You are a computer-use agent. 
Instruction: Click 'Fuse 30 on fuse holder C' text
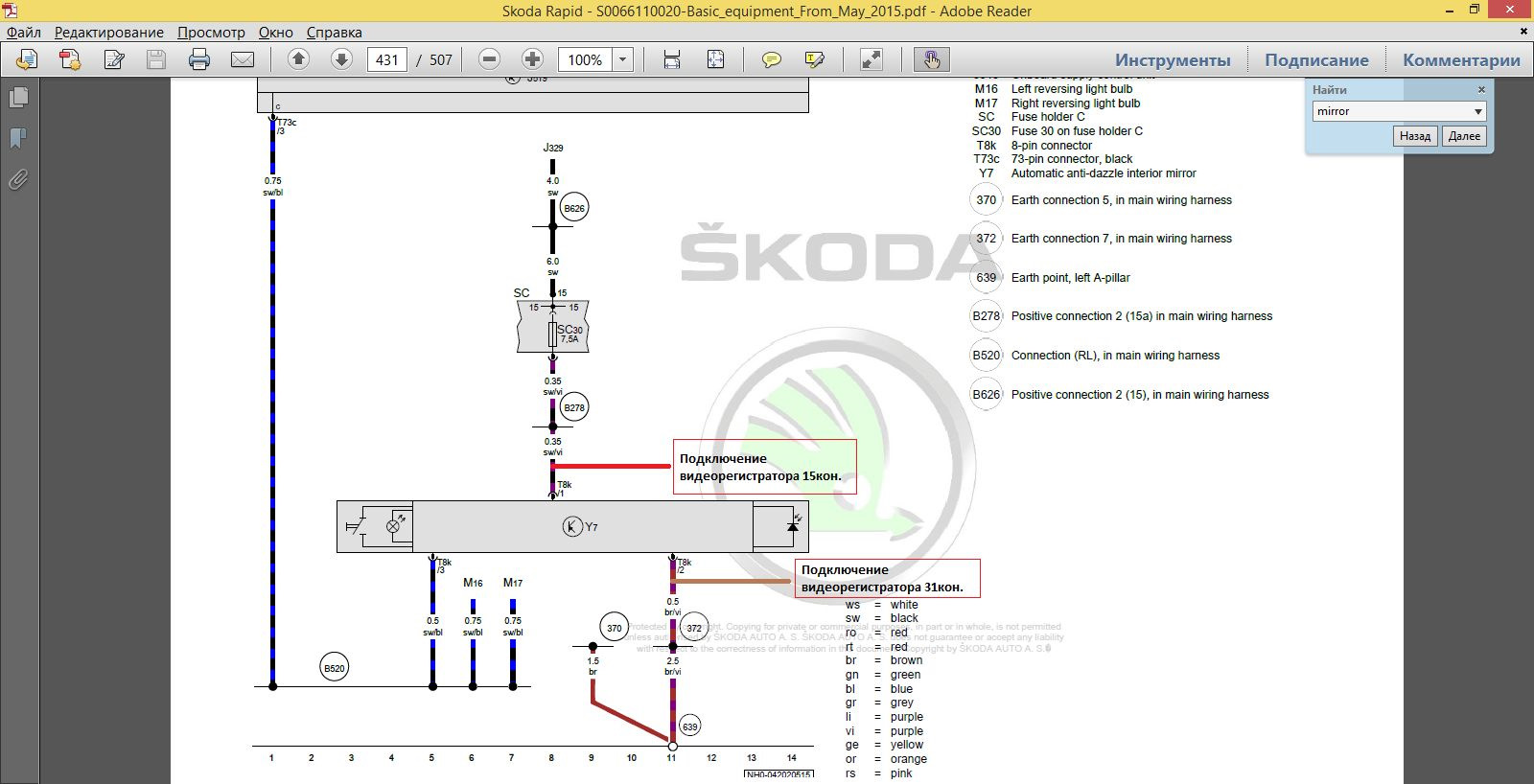click(x=1077, y=131)
